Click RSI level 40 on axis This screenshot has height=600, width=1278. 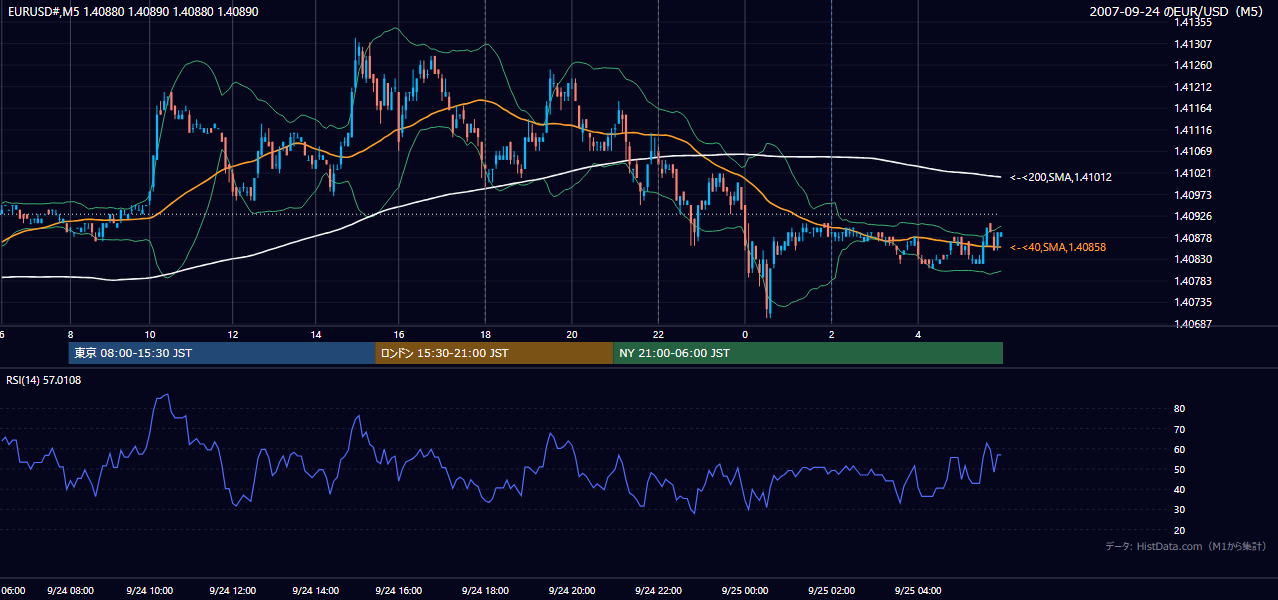[1180, 490]
